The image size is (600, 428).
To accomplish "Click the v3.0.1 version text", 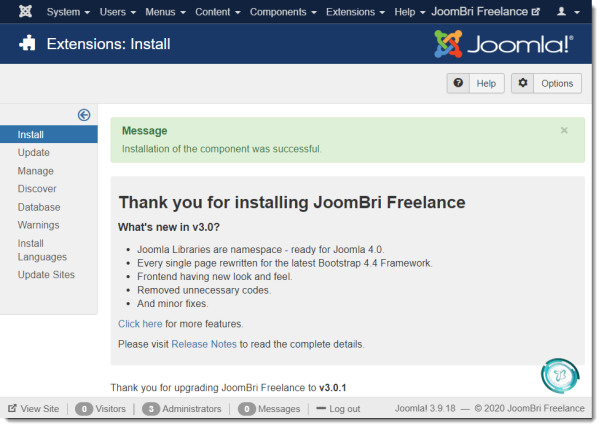I will [x=333, y=387].
